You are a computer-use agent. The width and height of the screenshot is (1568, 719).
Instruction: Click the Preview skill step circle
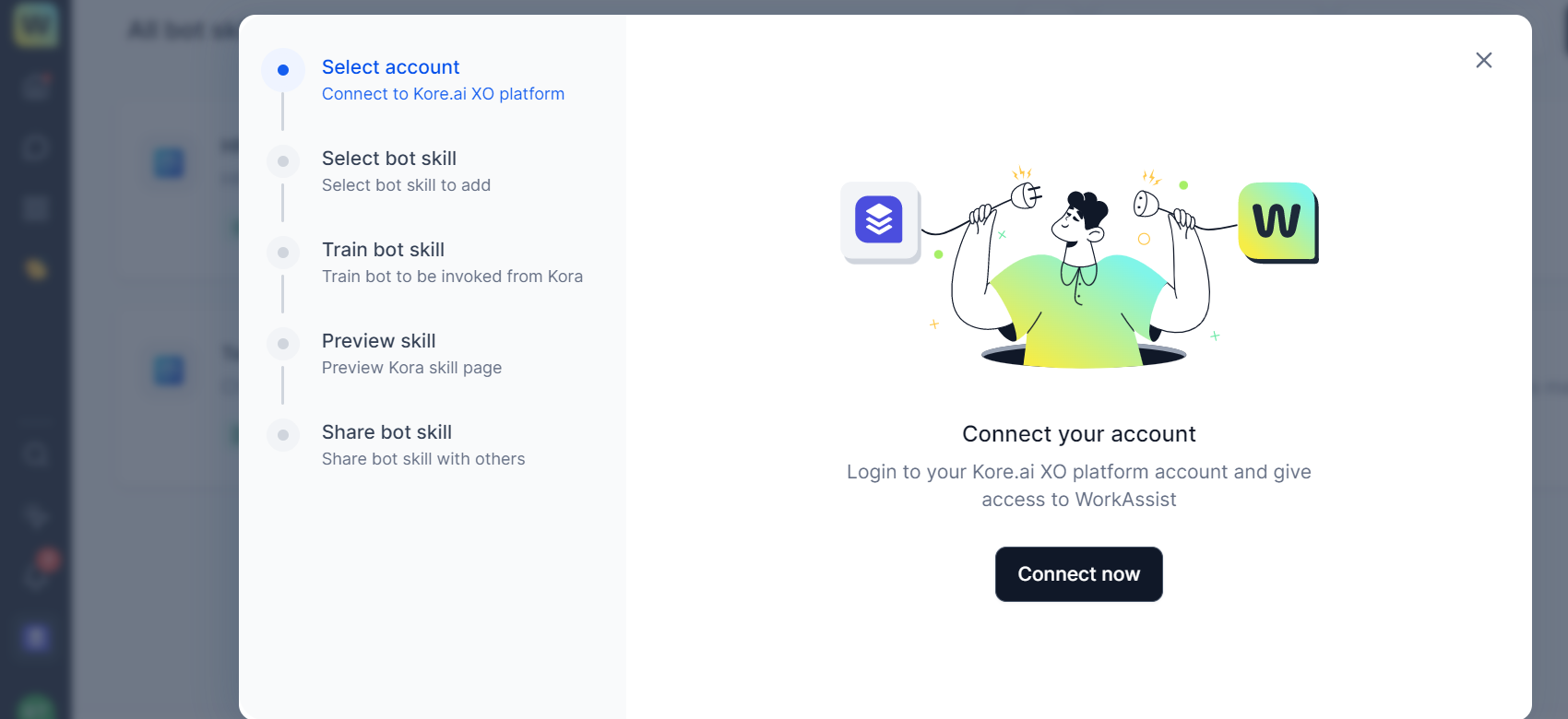[283, 344]
